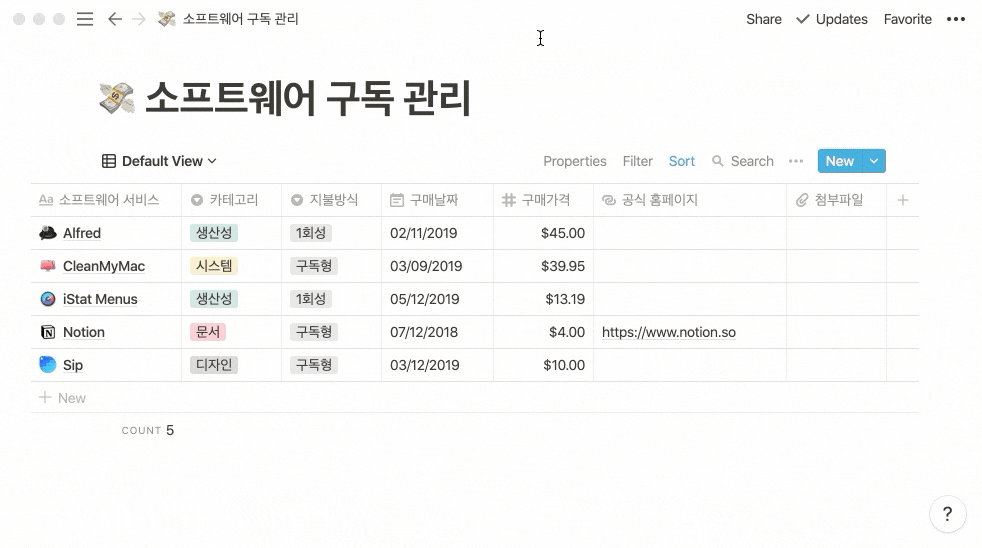Viewport: 982px width, 548px height.
Task: Click the CleanMyMac name
Action: [104, 266]
